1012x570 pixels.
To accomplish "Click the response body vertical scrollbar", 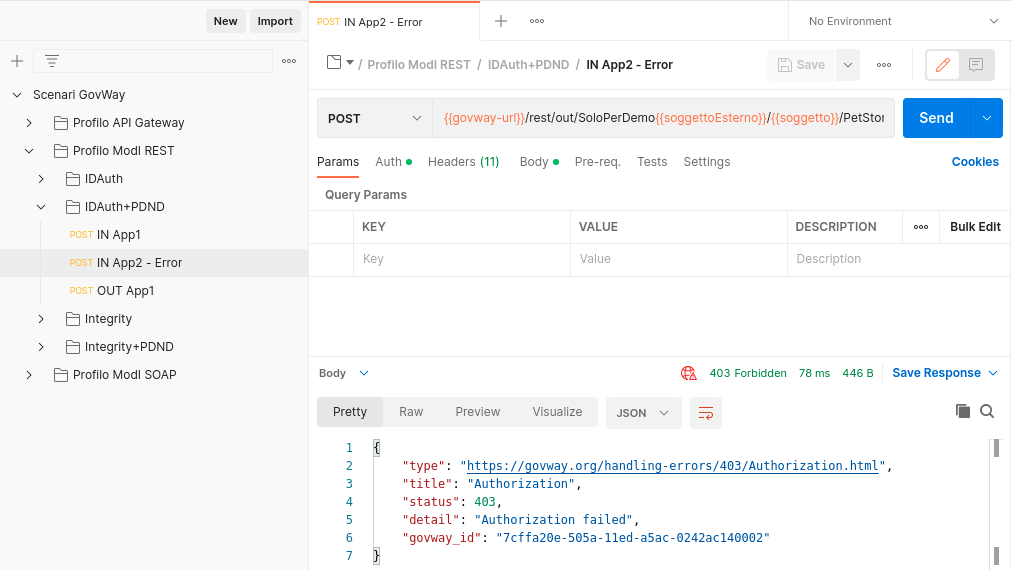I will pyautogui.click(x=996, y=500).
